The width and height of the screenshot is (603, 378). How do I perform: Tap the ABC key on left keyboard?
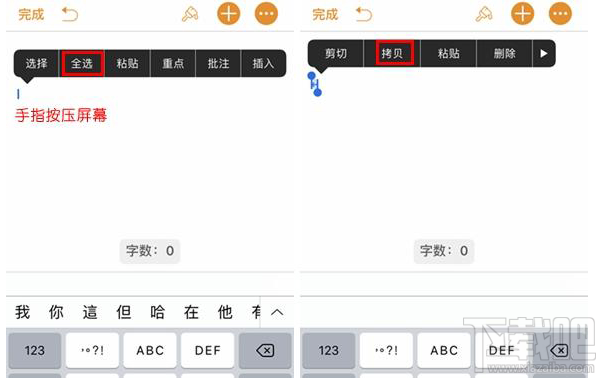150,350
